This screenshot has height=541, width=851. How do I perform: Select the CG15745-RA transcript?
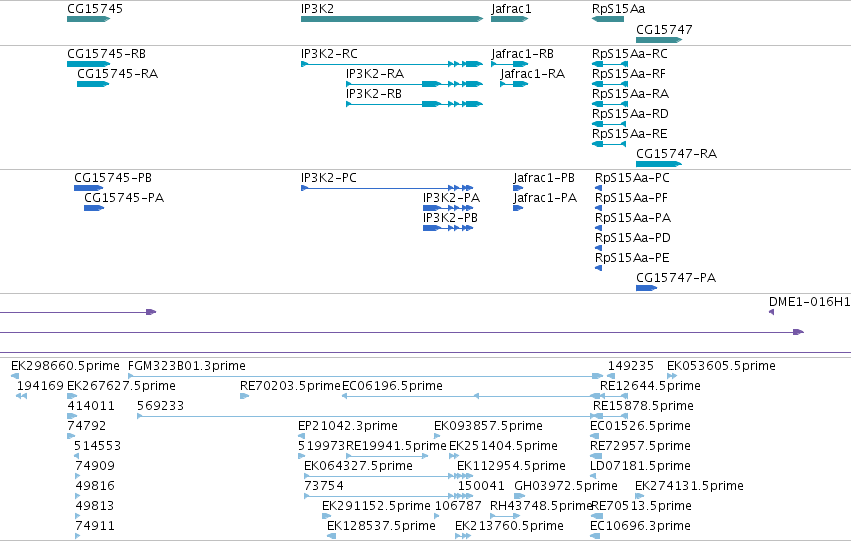pyautogui.click(x=93, y=84)
